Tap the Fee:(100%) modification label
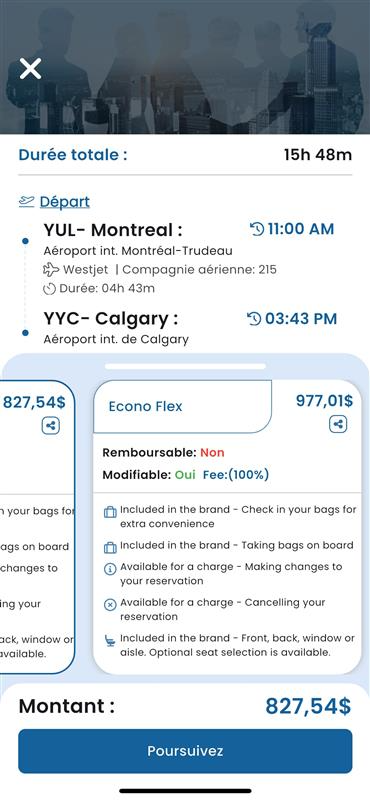 pos(236,475)
